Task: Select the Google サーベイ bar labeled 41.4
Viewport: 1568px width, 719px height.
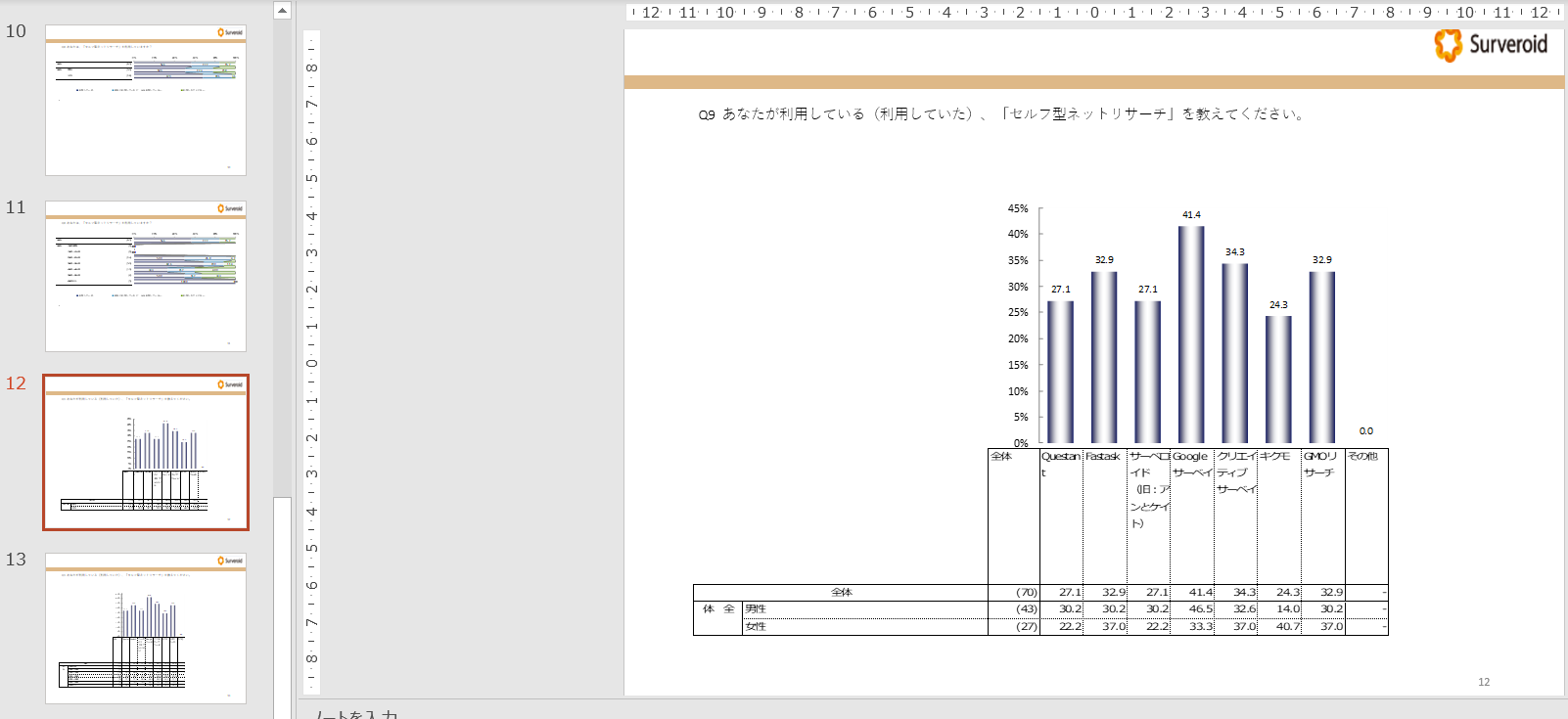Action: 1191,335
